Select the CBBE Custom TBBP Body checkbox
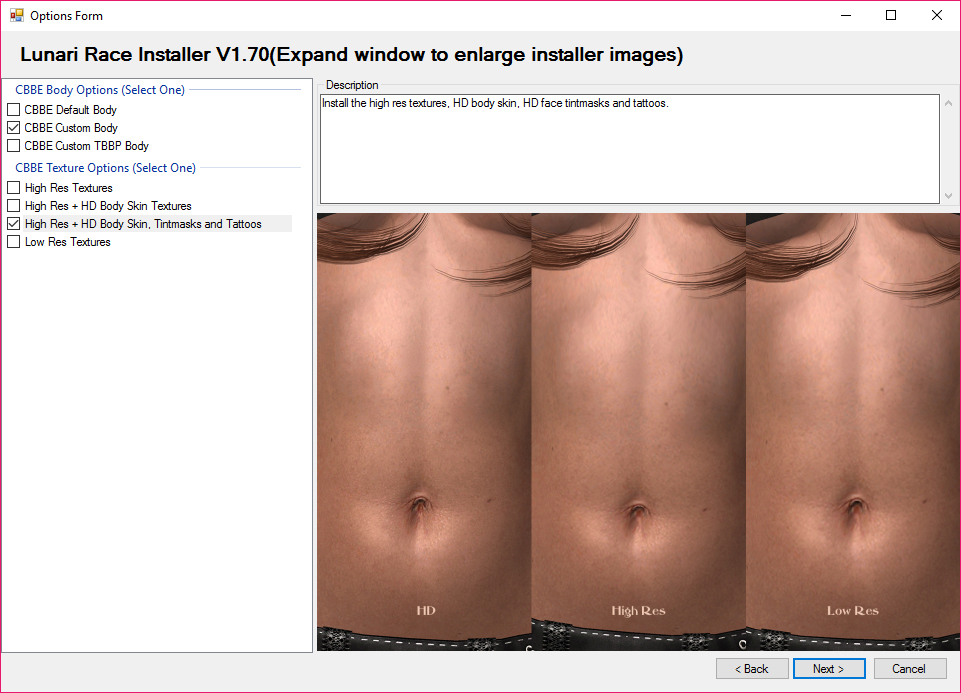 (x=13, y=146)
